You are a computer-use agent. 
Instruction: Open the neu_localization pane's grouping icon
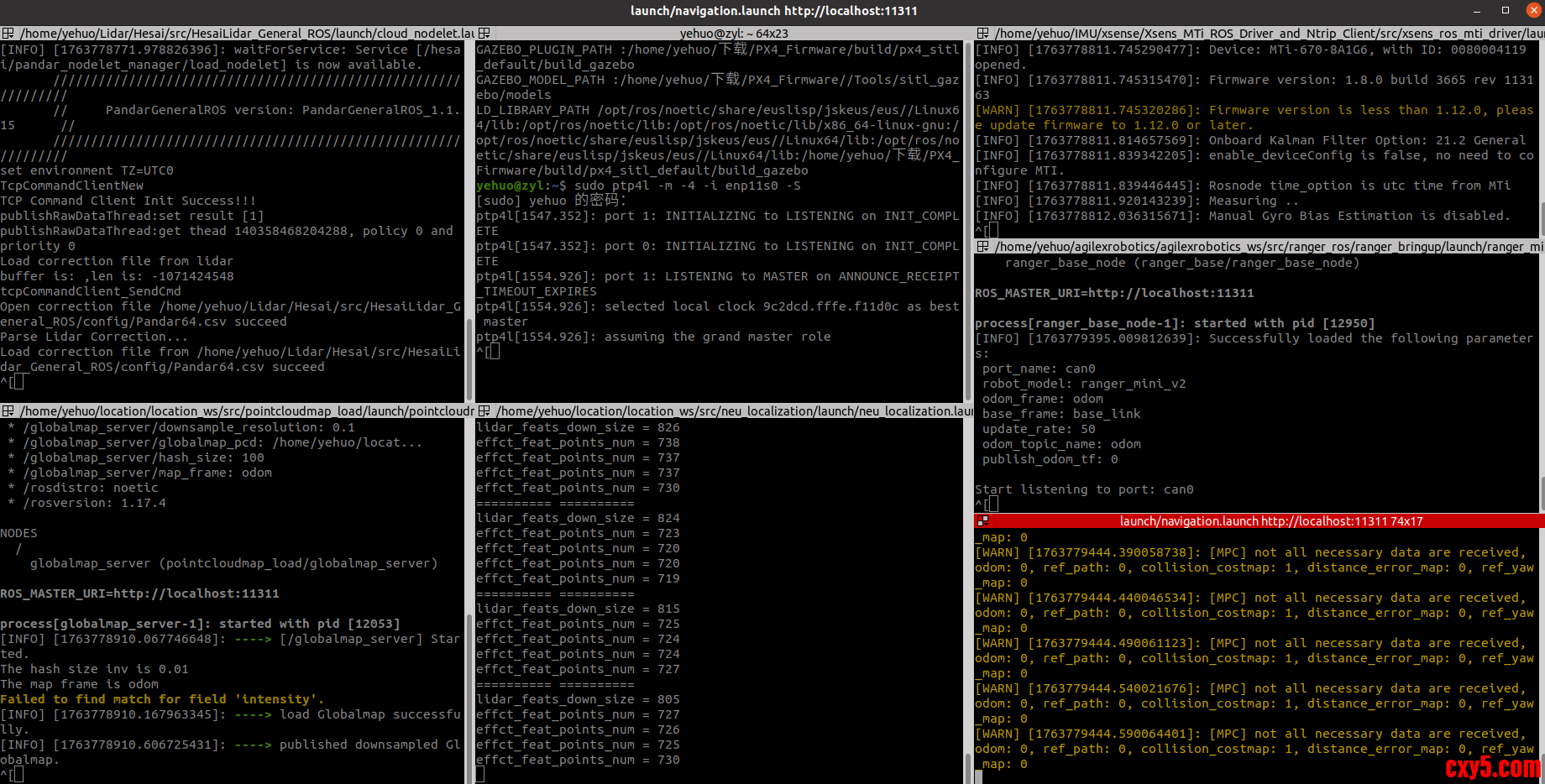(484, 411)
